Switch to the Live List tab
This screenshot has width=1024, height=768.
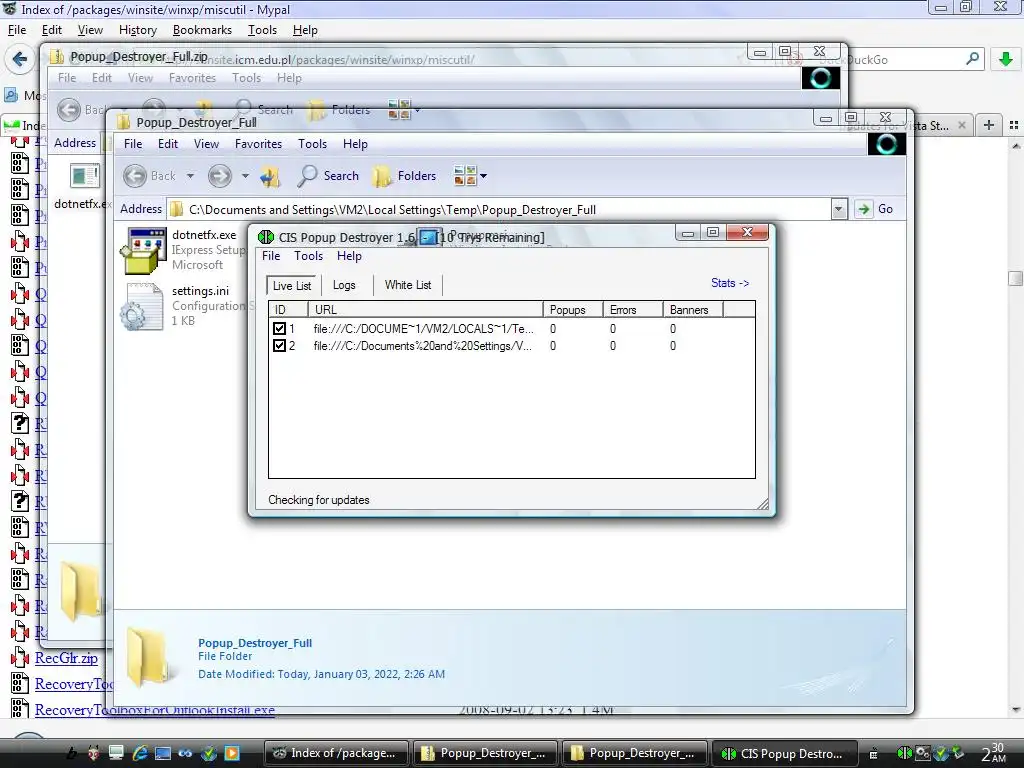click(292, 285)
